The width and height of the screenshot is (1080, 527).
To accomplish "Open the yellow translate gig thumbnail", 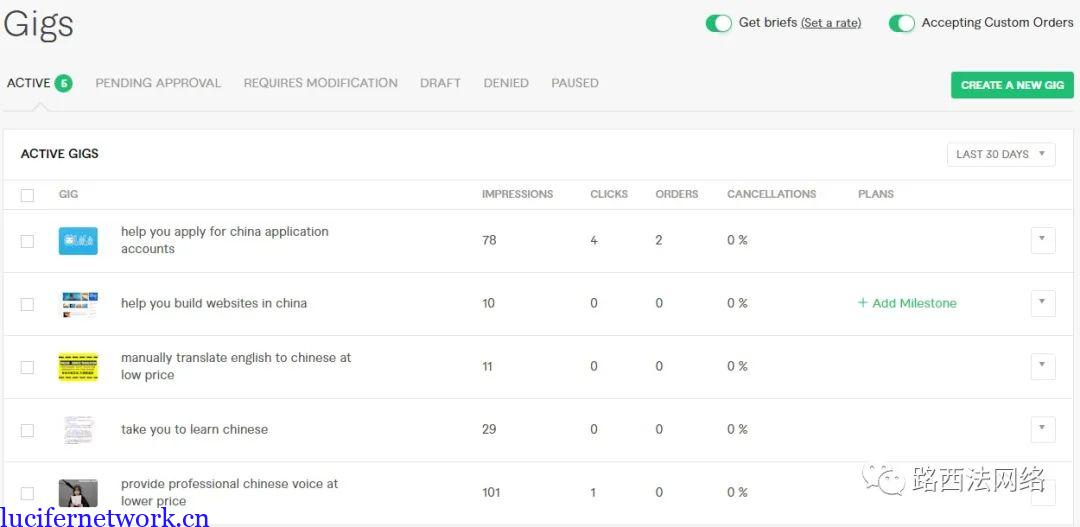I will coord(78,367).
